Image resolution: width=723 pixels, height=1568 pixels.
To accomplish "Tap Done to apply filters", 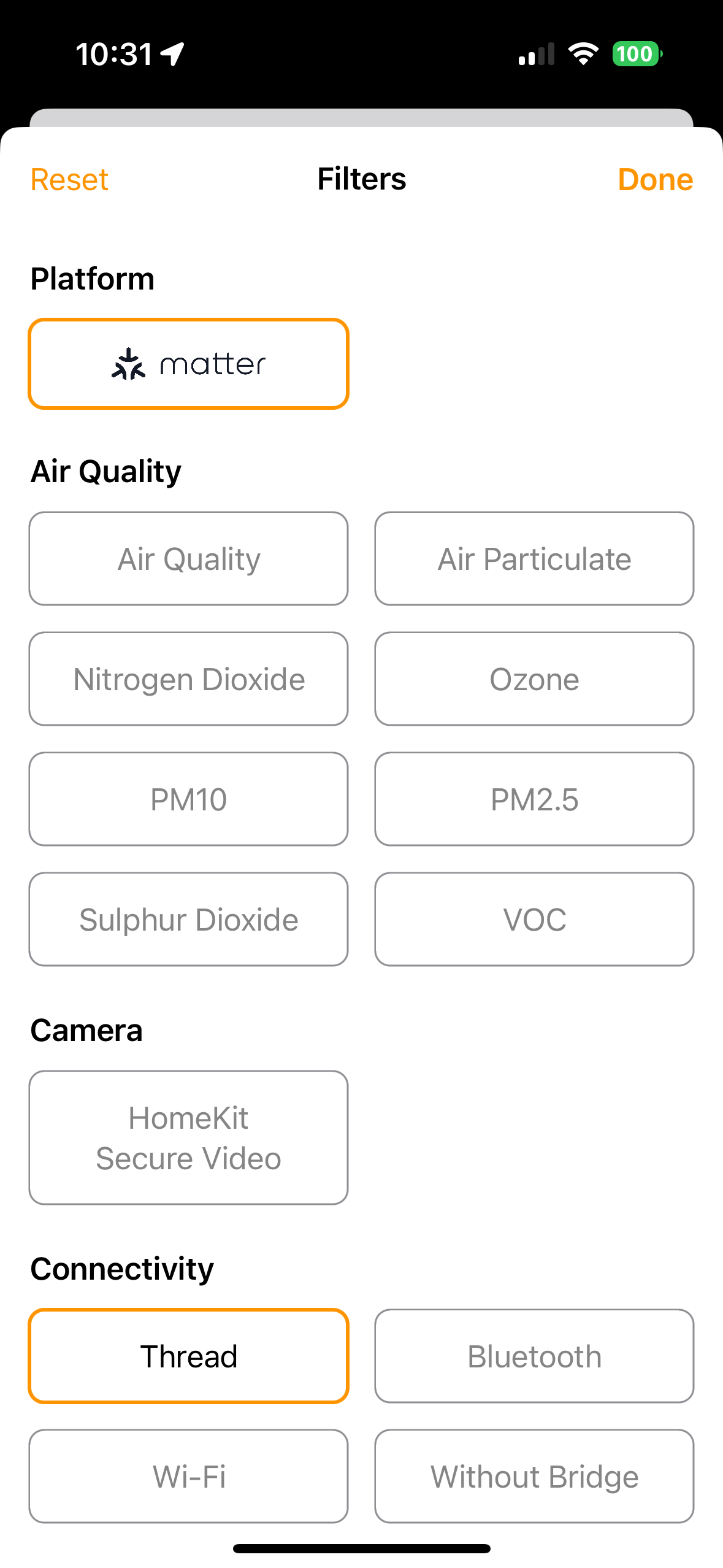I will 655,180.
